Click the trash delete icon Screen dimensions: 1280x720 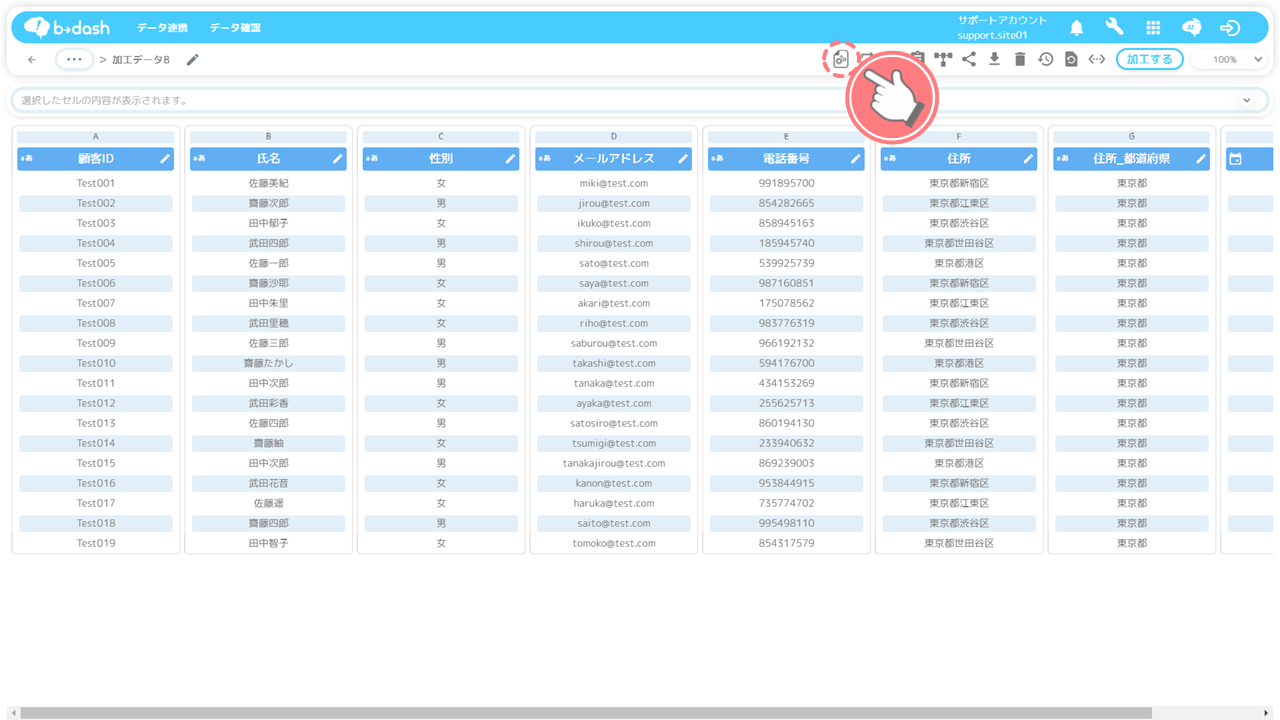(x=1020, y=60)
